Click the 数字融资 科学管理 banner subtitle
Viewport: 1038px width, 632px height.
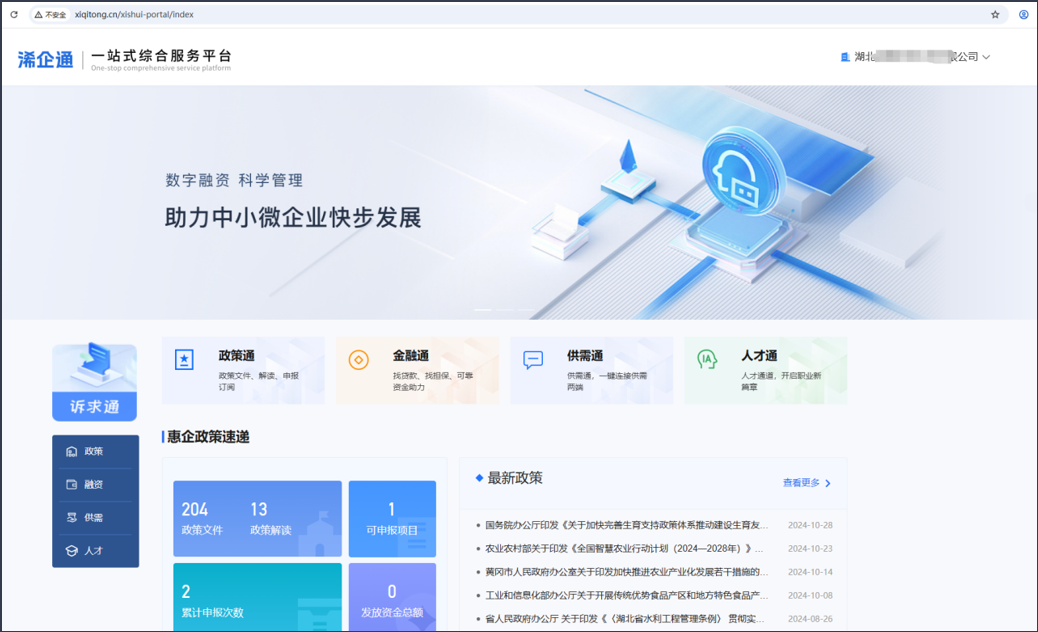(234, 180)
